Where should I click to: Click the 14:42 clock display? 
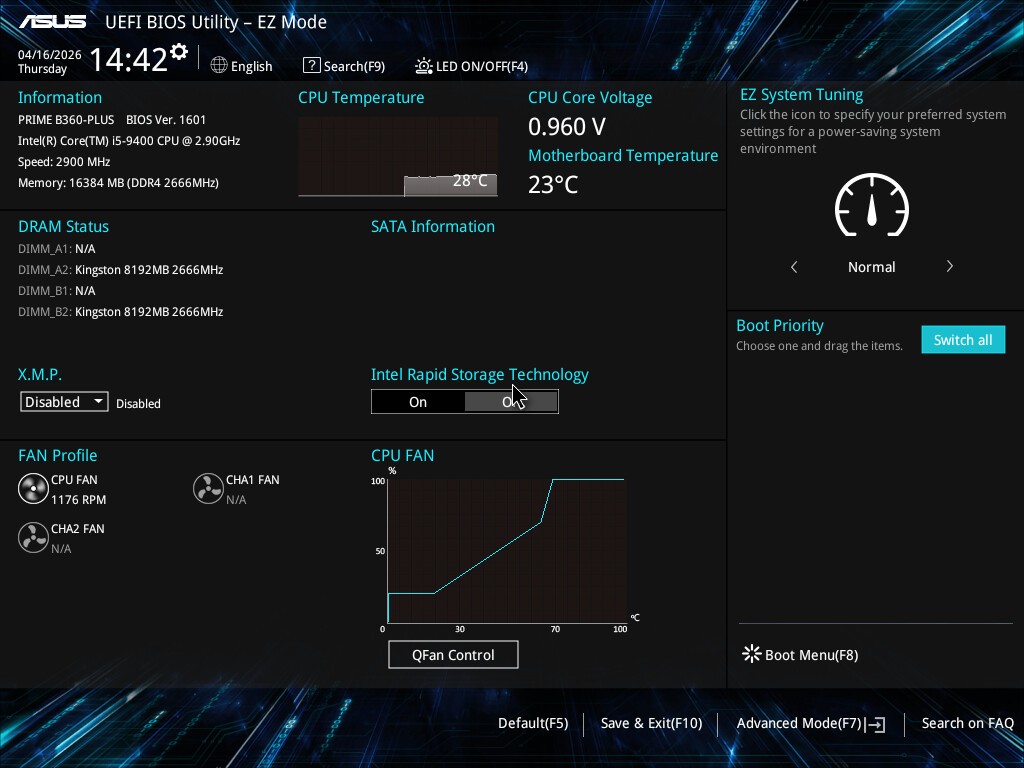(x=129, y=59)
